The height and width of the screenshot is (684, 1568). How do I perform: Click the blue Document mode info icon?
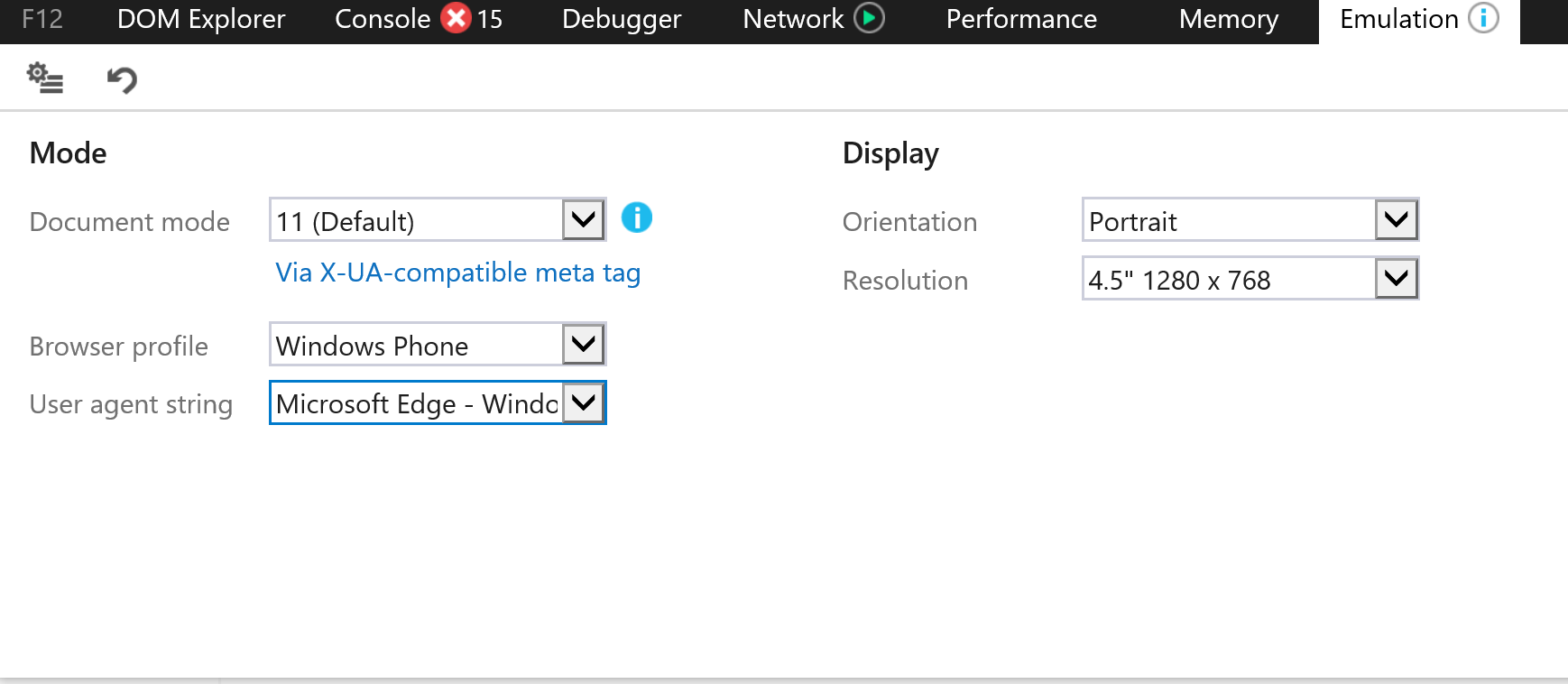(x=637, y=217)
